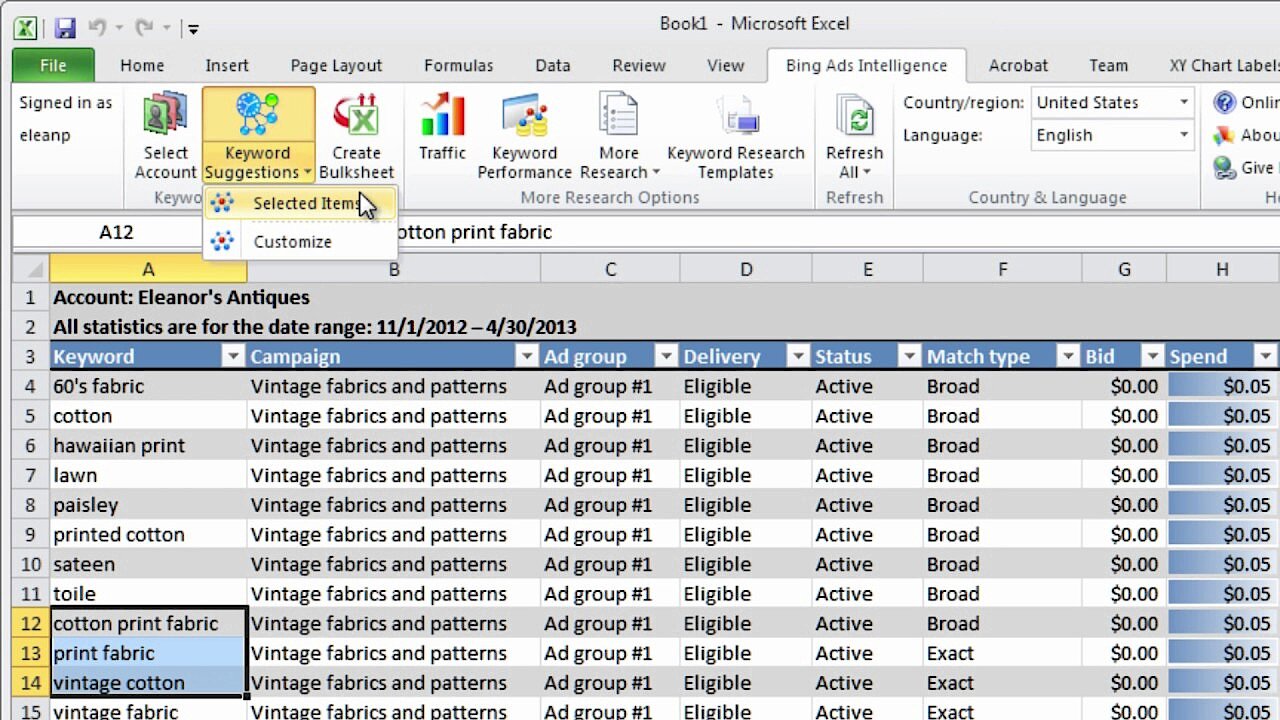The height and width of the screenshot is (720, 1280).
Task: Switch to the Data tab
Action: click(x=552, y=65)
